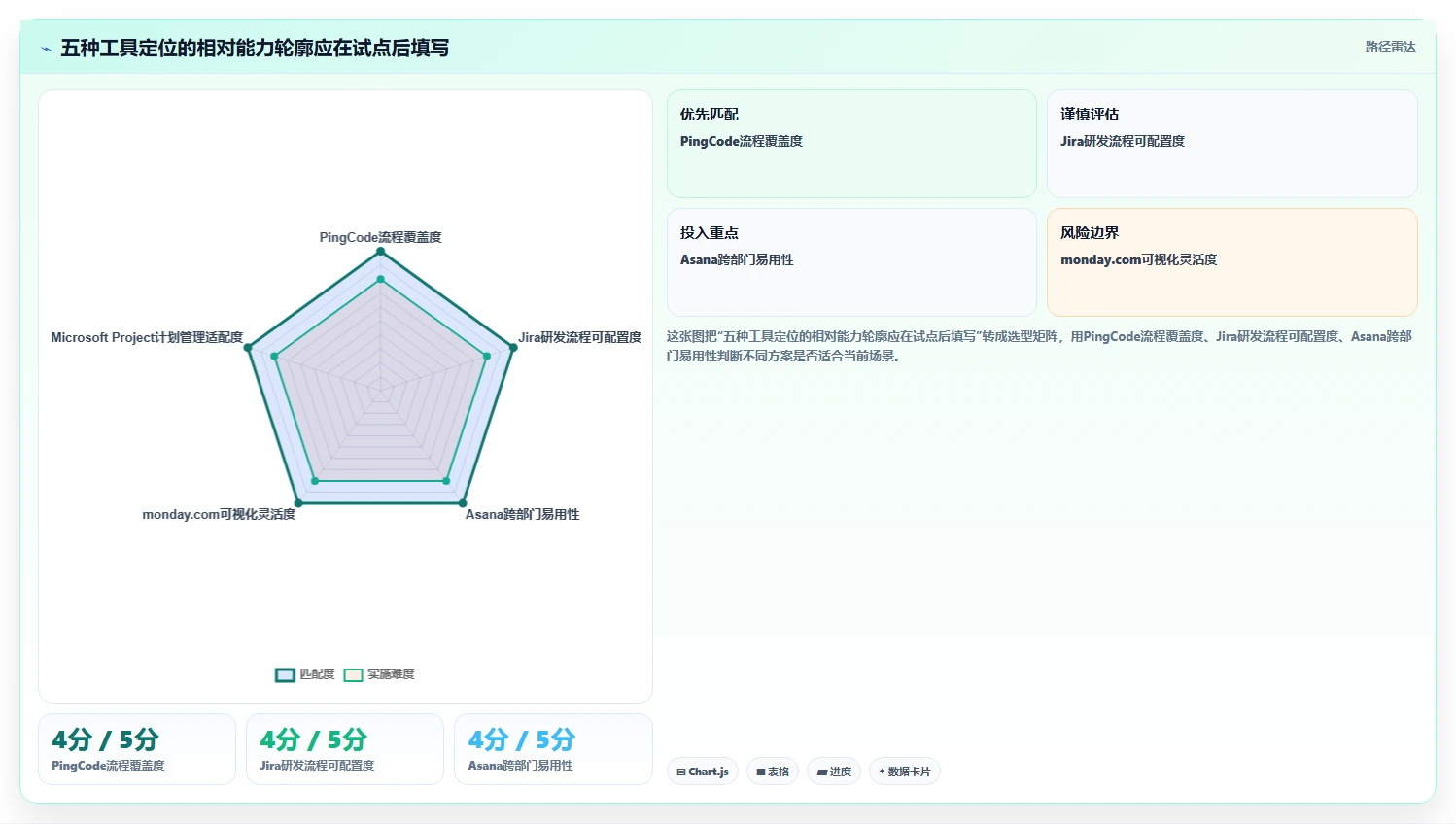Viewport: 1456px width, 824px height.
Task: Click the 表格 tag
Action: coord(773,772)
